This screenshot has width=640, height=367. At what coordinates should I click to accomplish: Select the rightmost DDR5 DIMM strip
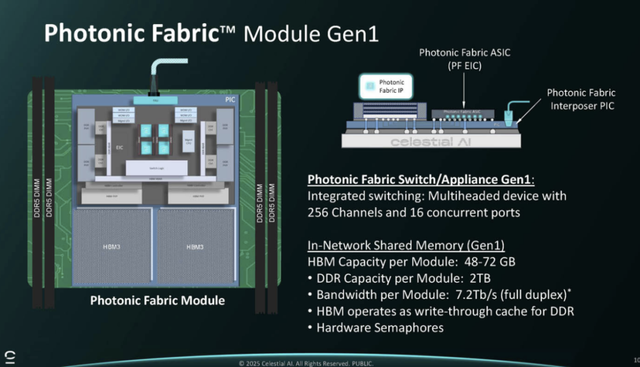(x=272, y=197)
